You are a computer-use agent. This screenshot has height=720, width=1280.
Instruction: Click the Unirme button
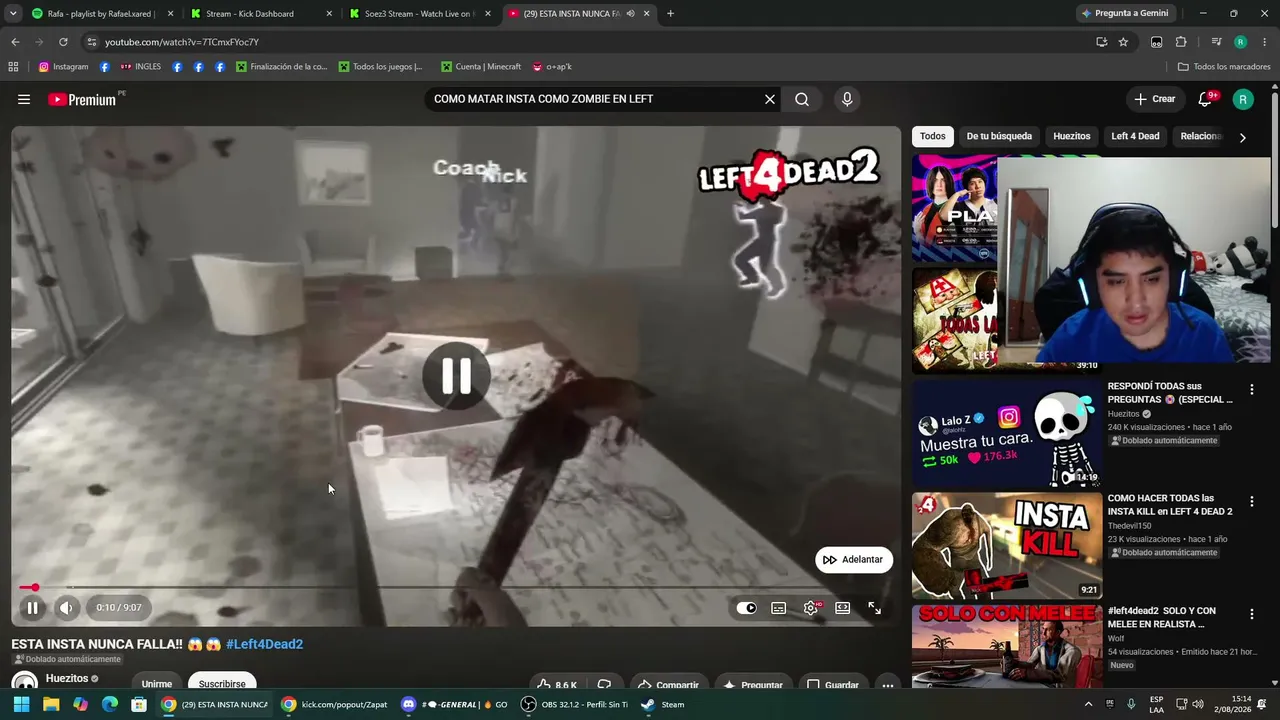point(157,684)
